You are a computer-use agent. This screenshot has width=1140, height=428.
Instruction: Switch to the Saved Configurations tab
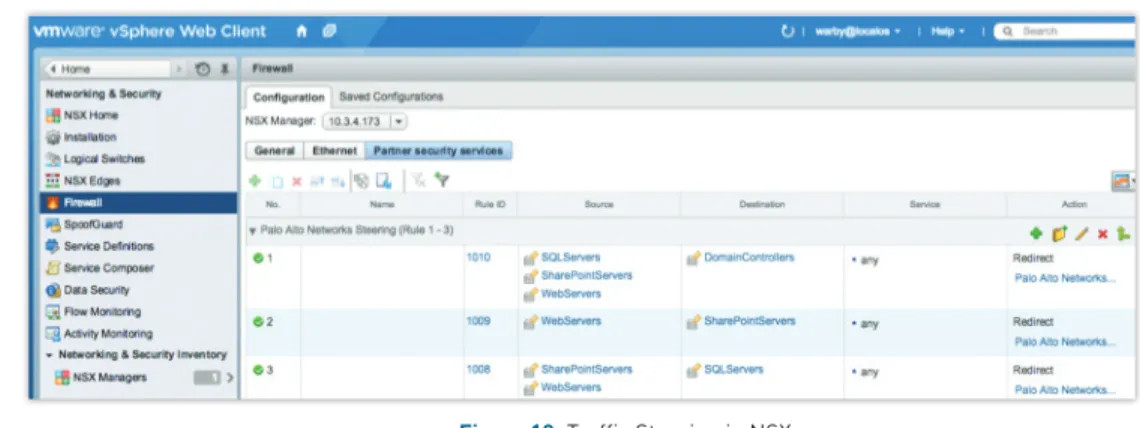(391, 97)
